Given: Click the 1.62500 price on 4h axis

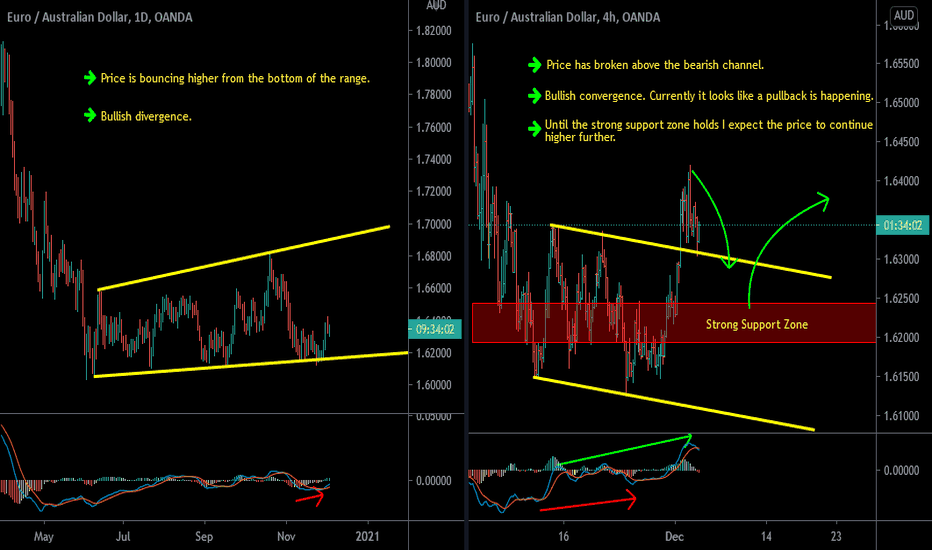Looking at the screenshot, I should (901, 298).
